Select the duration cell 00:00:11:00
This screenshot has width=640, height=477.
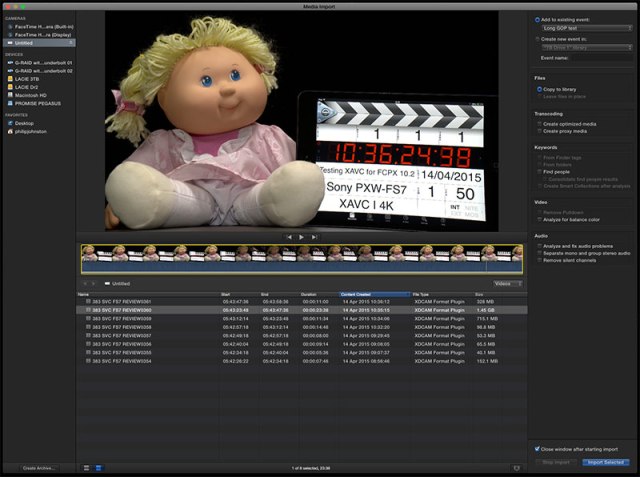pos(316,302)
